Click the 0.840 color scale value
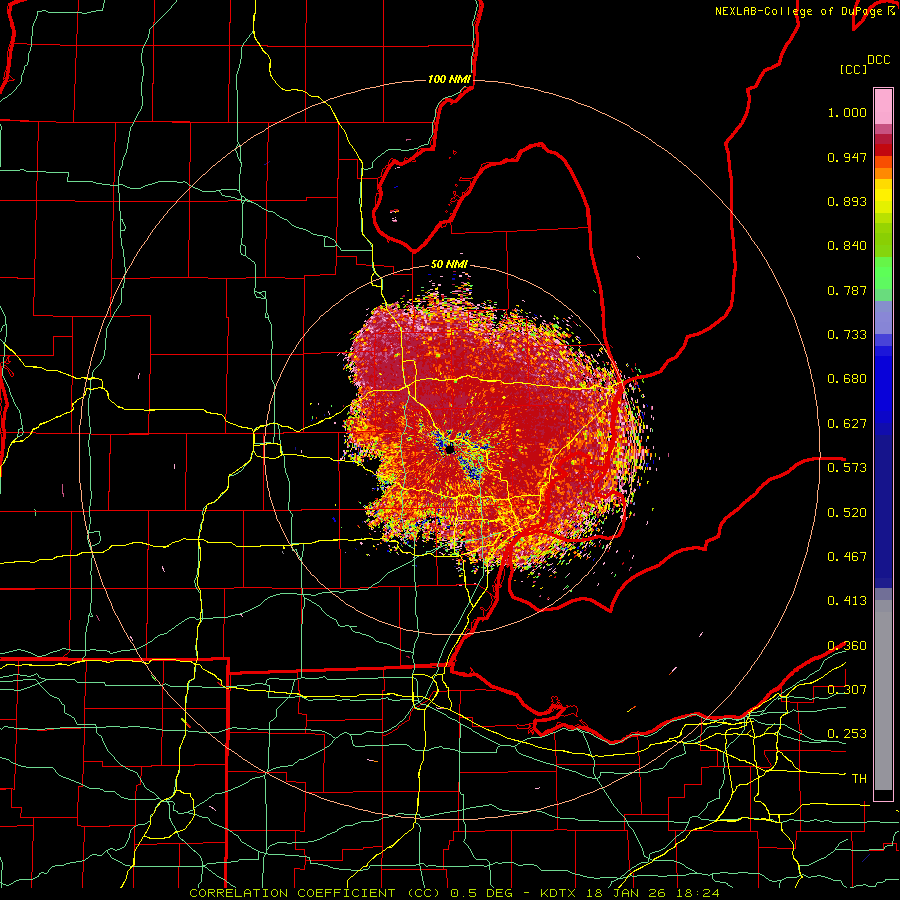900x900 pixels. pyautogui.click(x=847, y=246)
